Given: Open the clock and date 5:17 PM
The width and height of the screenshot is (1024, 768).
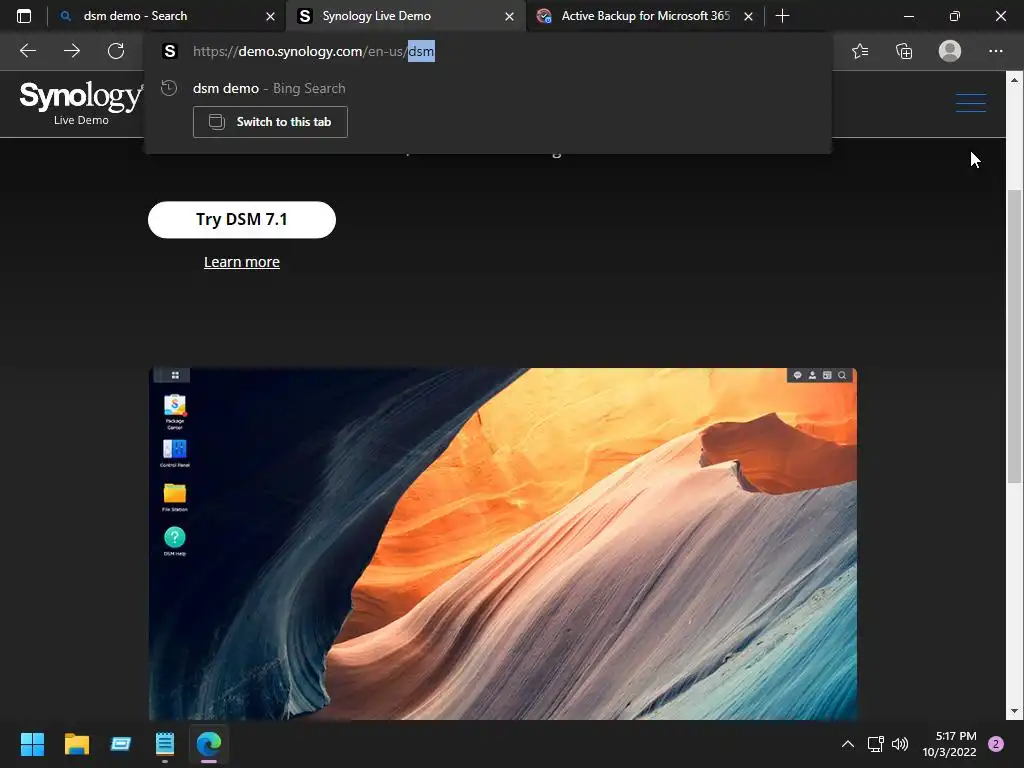Looking at the screenshot, I should (949, 744).
